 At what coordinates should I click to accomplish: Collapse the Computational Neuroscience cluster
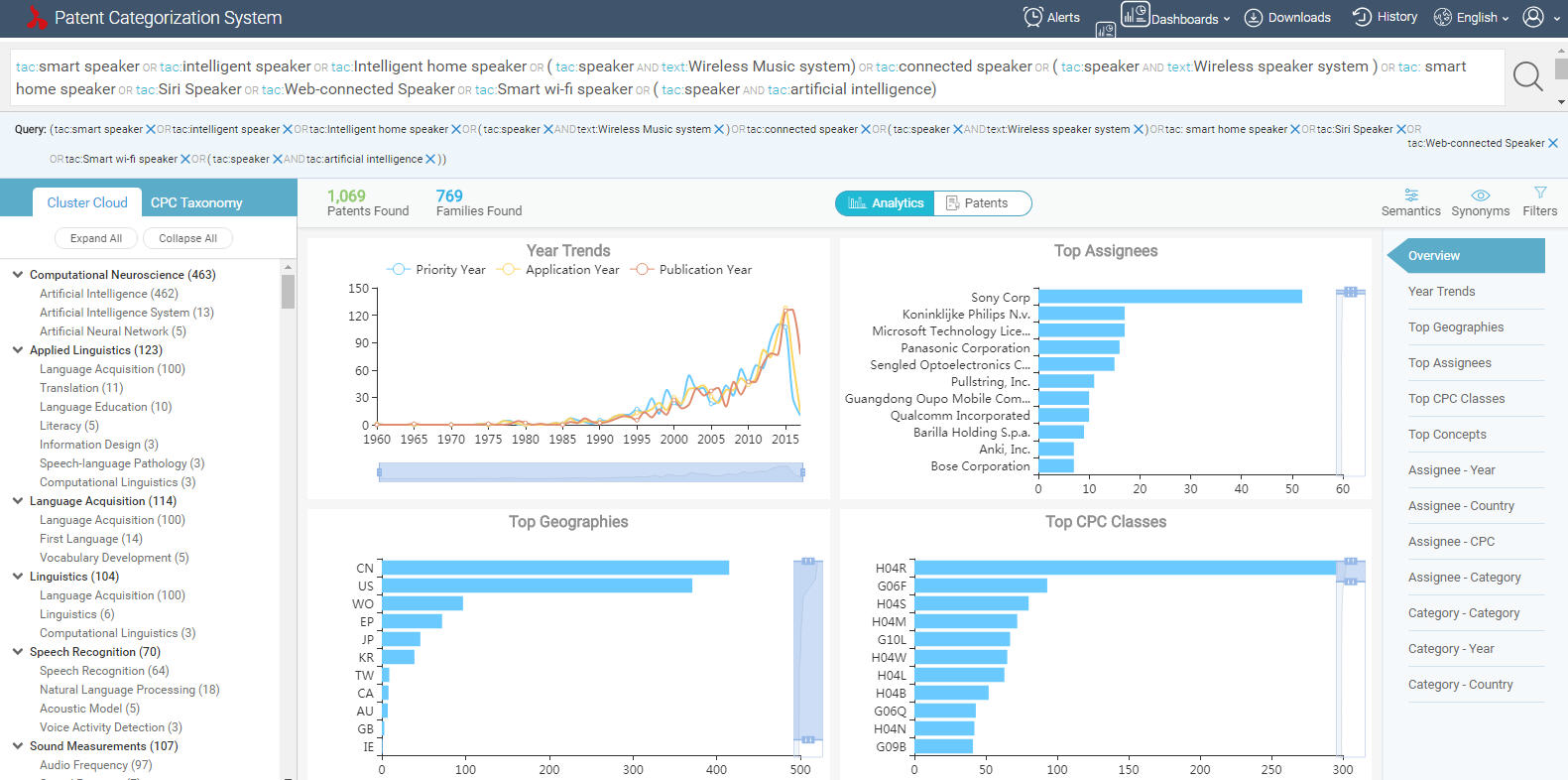coord(18,275)
